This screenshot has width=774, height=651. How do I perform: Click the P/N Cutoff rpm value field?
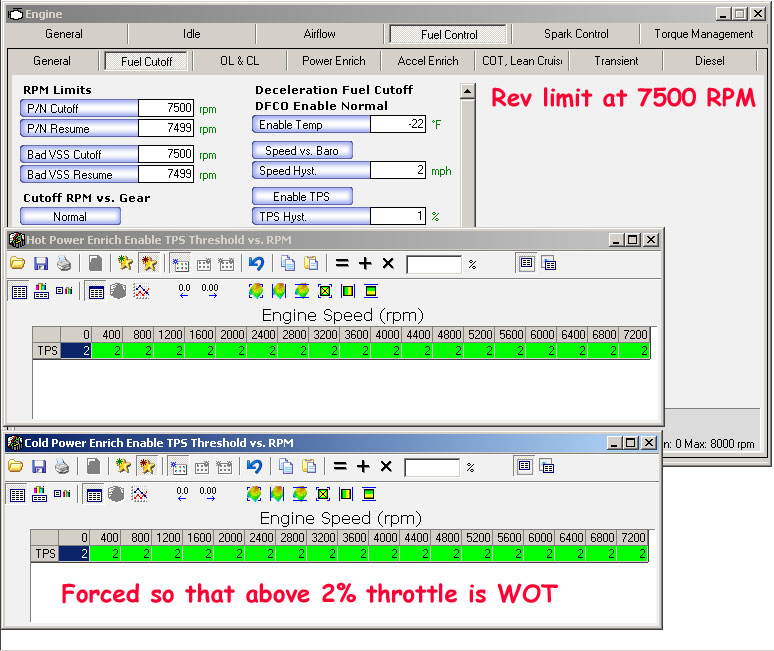click(x=166, y=109)
